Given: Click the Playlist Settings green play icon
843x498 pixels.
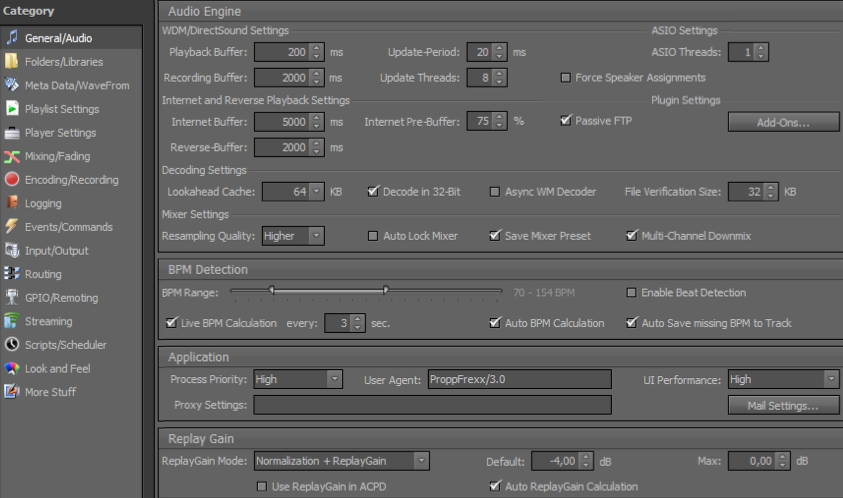Looking at the screenshot, I should [x=12, y=109].
